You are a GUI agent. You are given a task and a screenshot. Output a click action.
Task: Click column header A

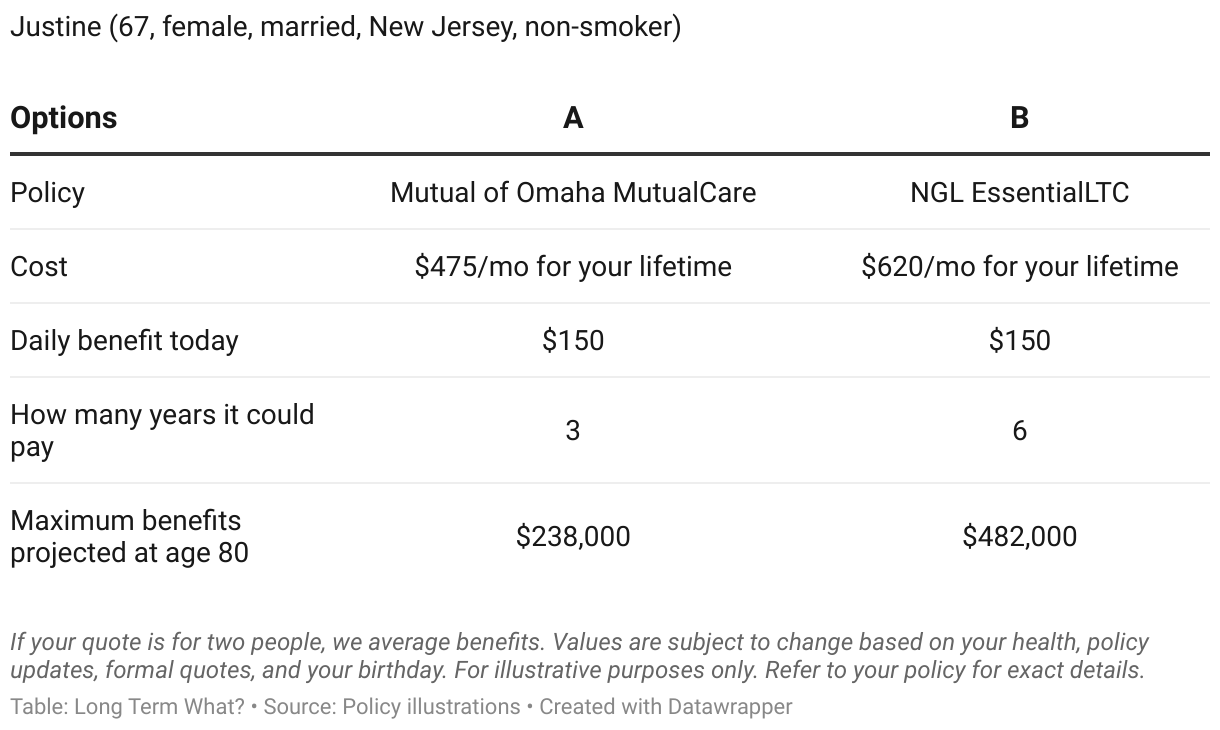point(573,118)
